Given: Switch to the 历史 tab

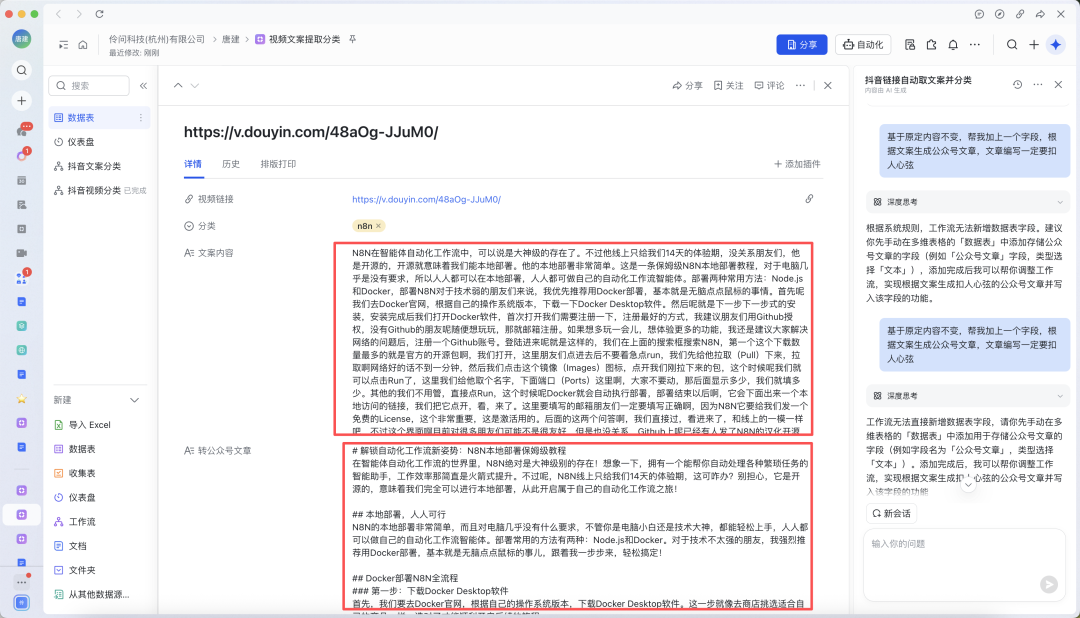Looking at the screenshot, I should click(231, 164).
